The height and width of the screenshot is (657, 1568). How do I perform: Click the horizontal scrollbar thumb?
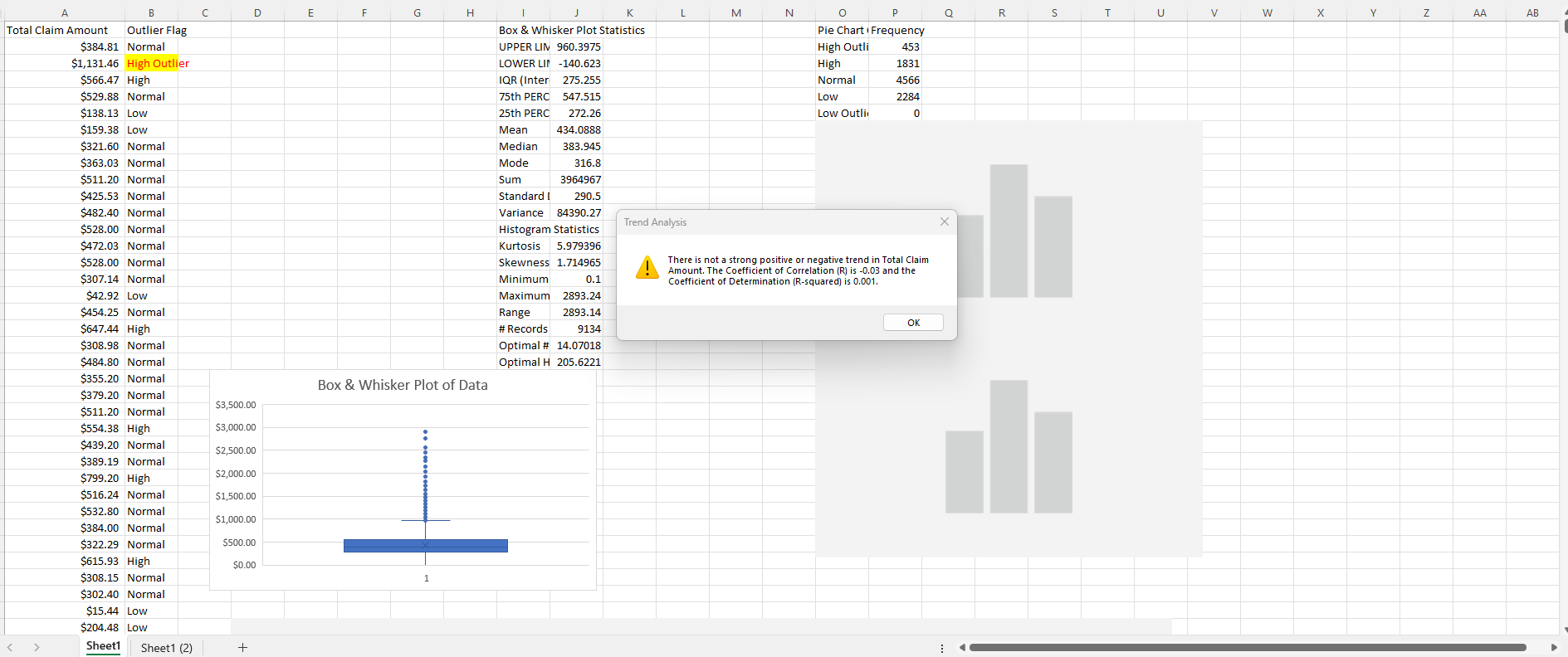pos(1245,647)
